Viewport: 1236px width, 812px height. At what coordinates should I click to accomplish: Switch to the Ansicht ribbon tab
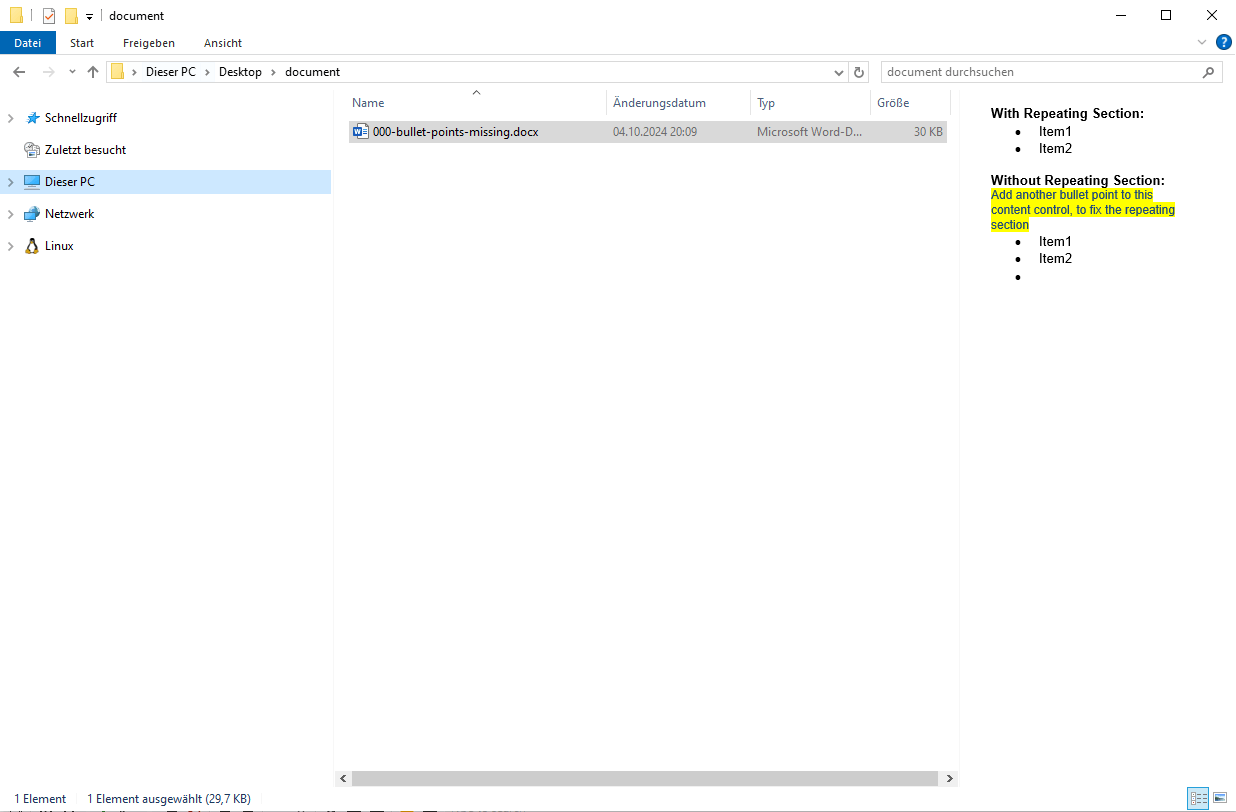(x=223, y=43)
